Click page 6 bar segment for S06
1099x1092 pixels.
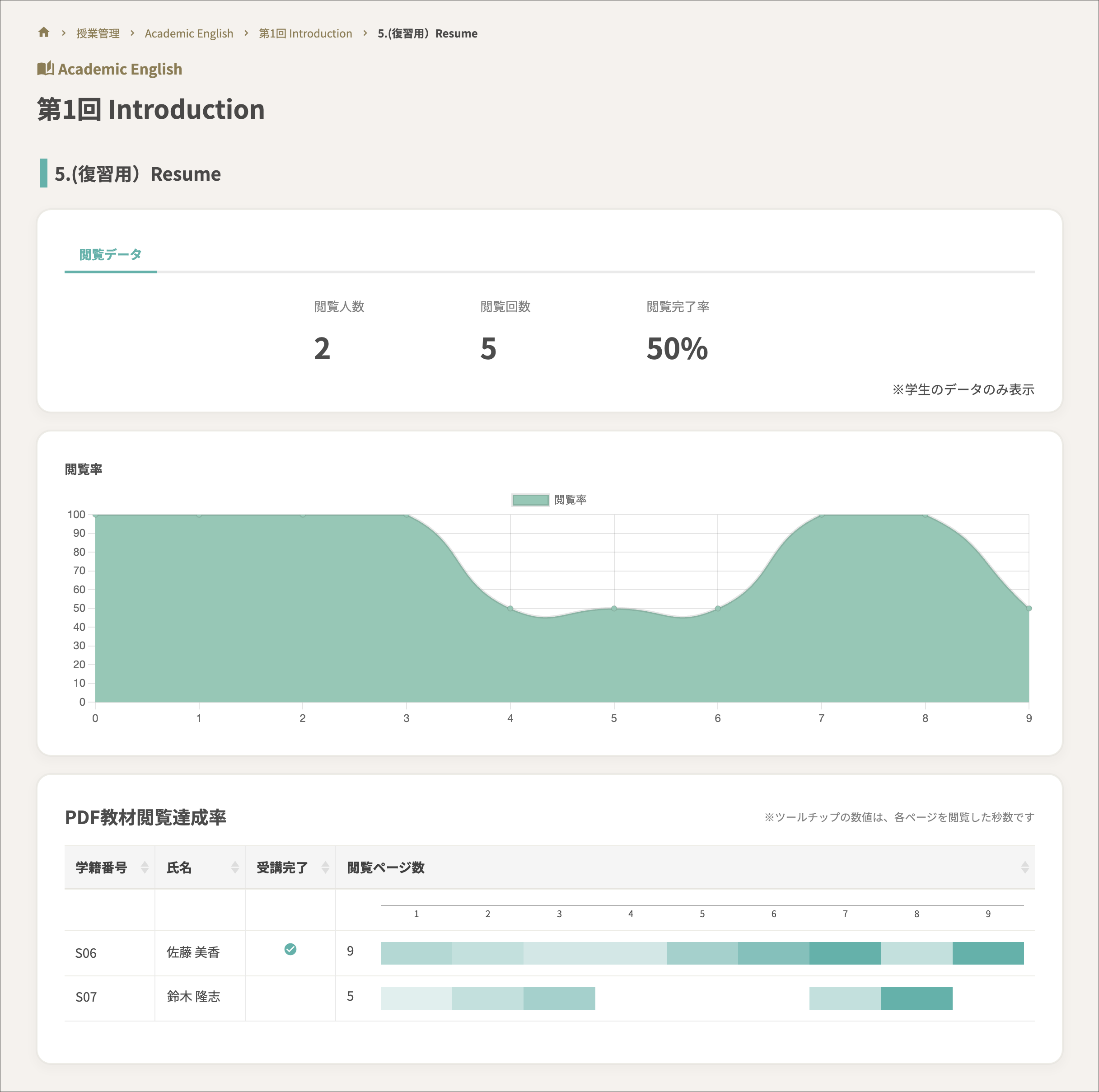point(774,953)
